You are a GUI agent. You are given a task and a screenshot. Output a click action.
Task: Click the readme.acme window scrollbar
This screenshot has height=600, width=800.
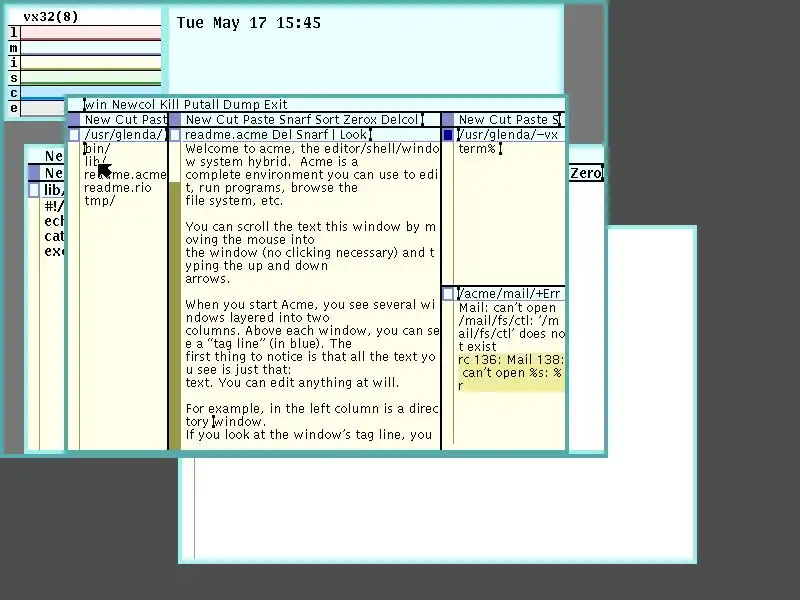pos(175,296)
